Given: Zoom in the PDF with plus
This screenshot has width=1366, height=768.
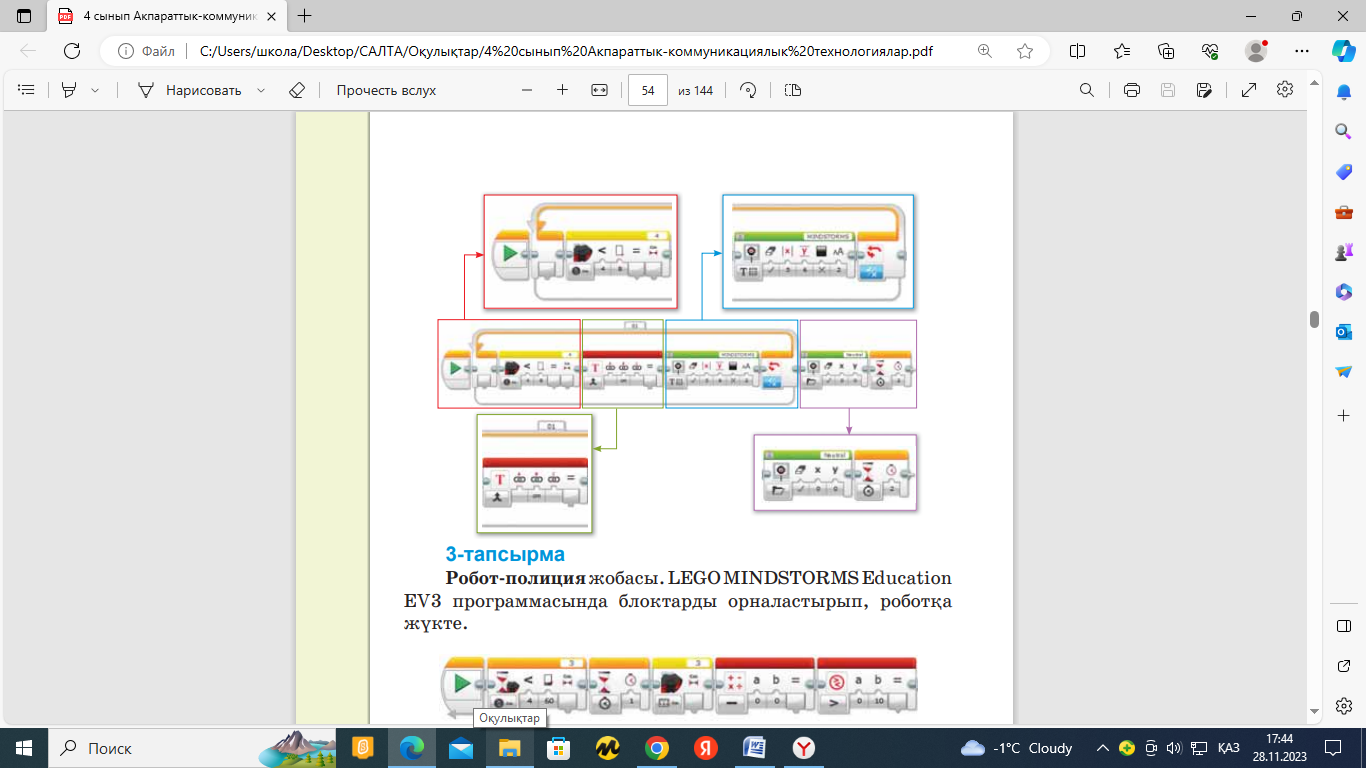Looking at the screenshot, I should 562,90.
